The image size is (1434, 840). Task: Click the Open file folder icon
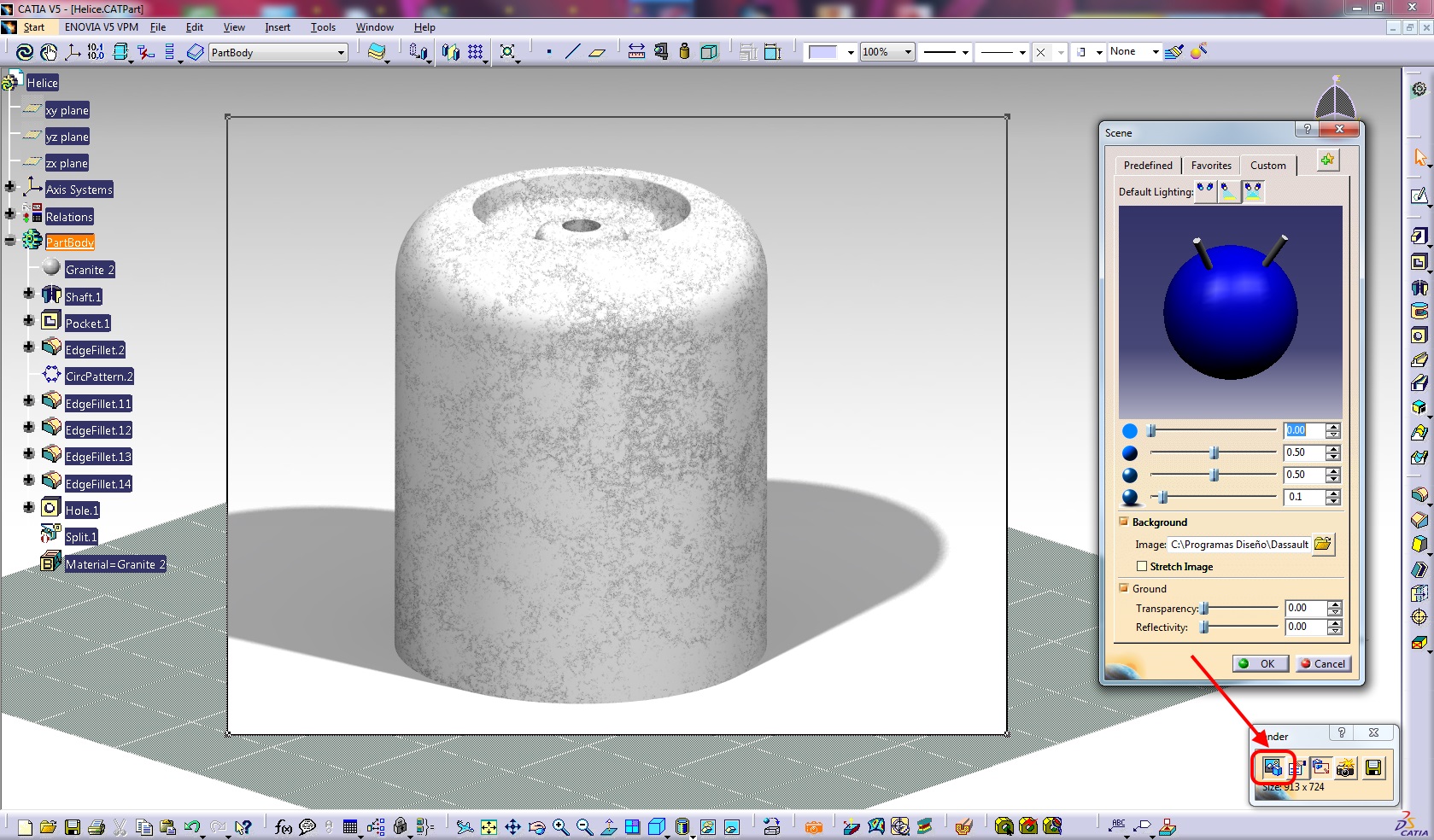pos(48,826)
